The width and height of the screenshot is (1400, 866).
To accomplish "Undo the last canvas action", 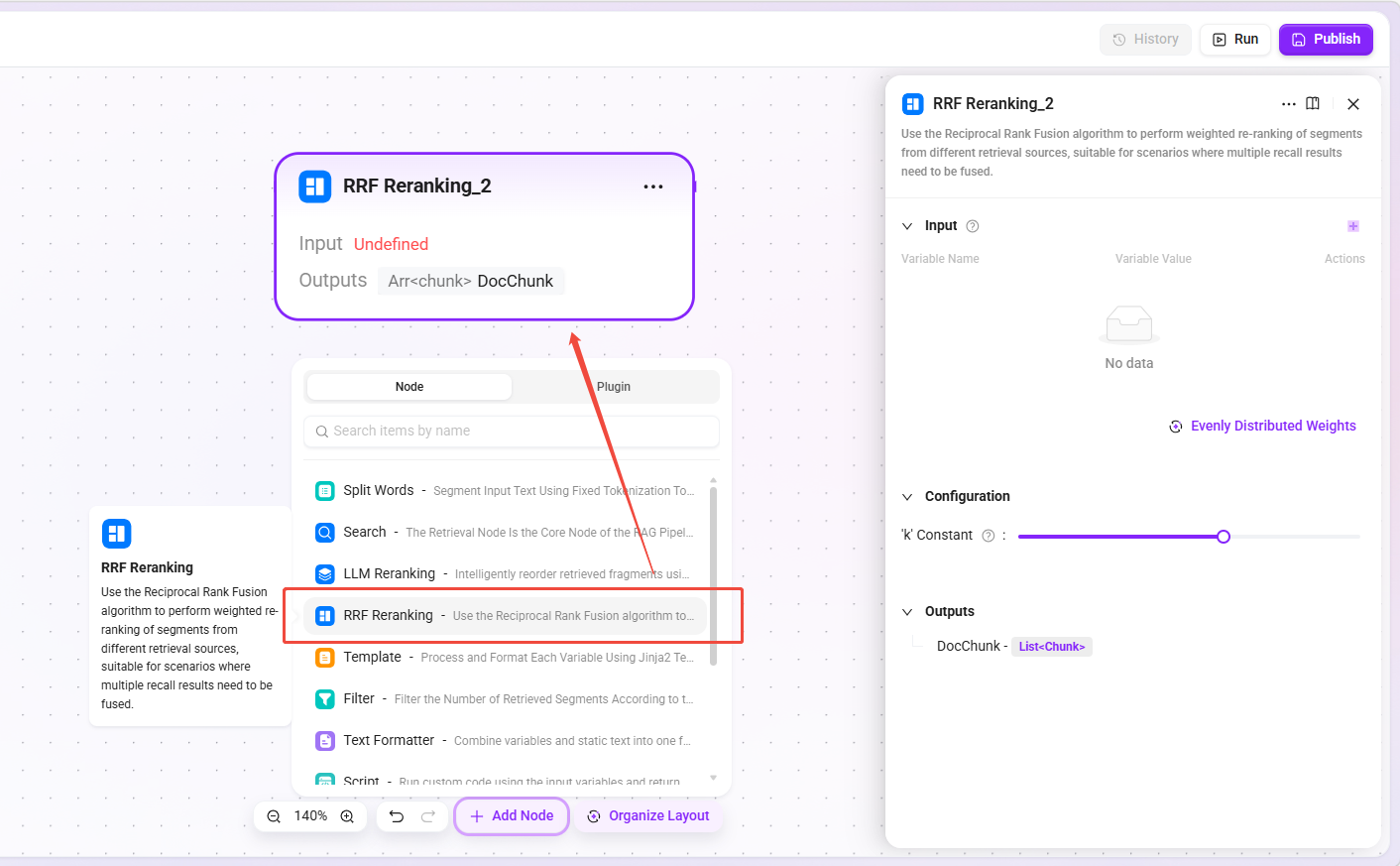I will pyautogui.click(x=397, y=816).
